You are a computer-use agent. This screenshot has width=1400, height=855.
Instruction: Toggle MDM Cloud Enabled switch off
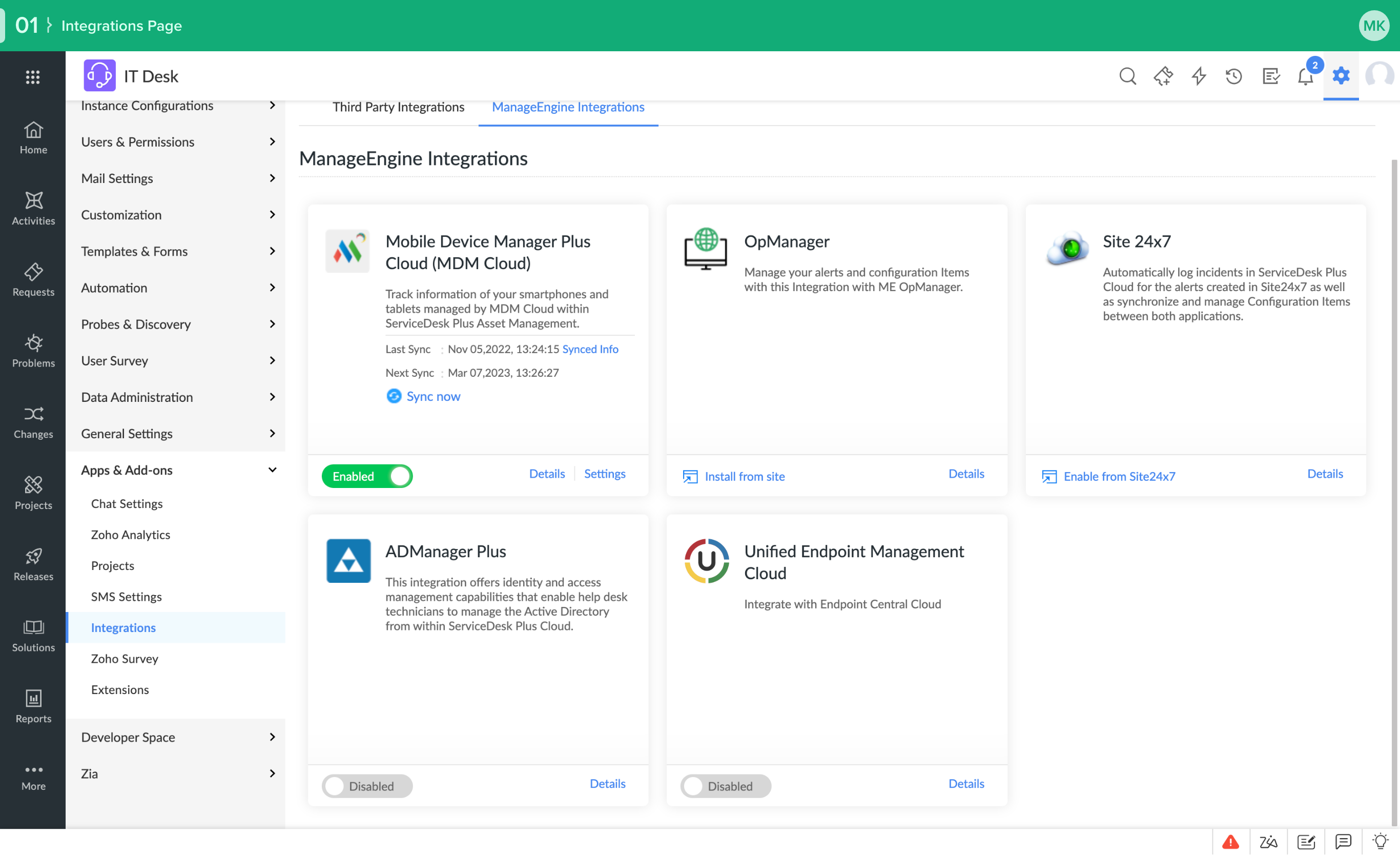tap(367, 476)
